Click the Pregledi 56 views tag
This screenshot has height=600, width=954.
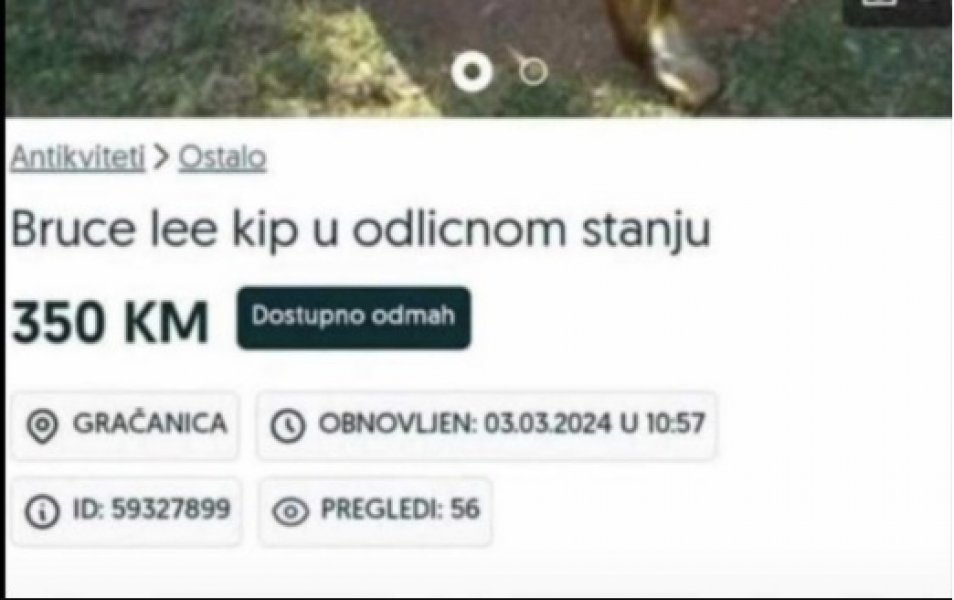click(375, 511)
